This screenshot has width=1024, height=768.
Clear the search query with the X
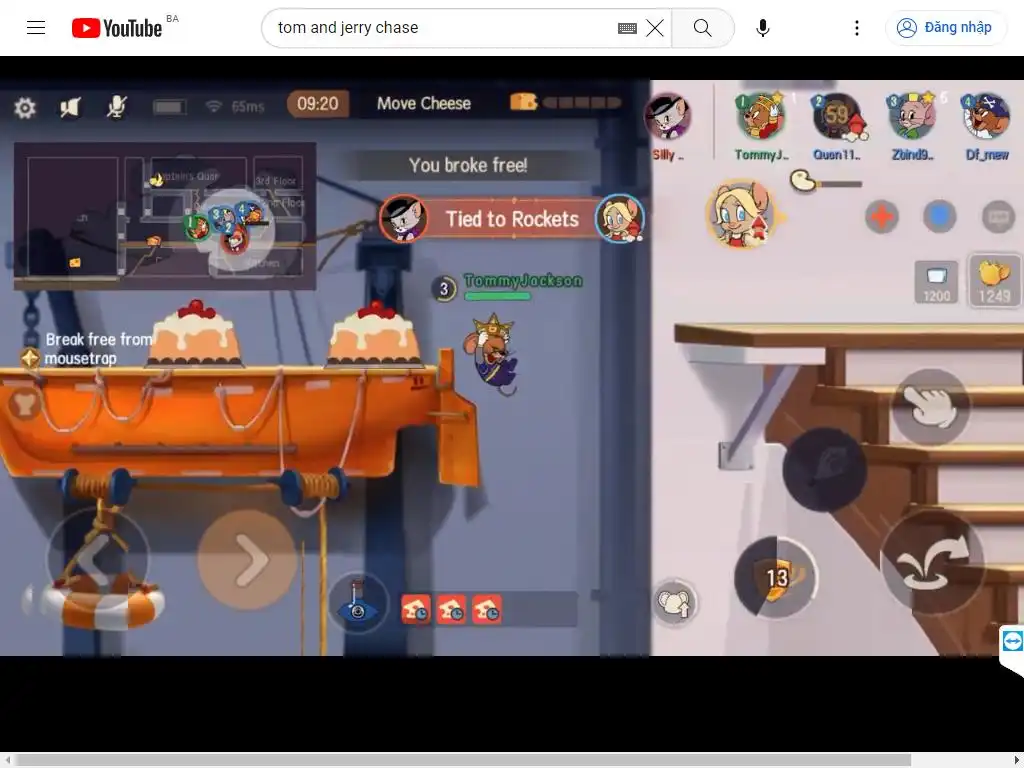pyautogui.click(x=654, y=28)
